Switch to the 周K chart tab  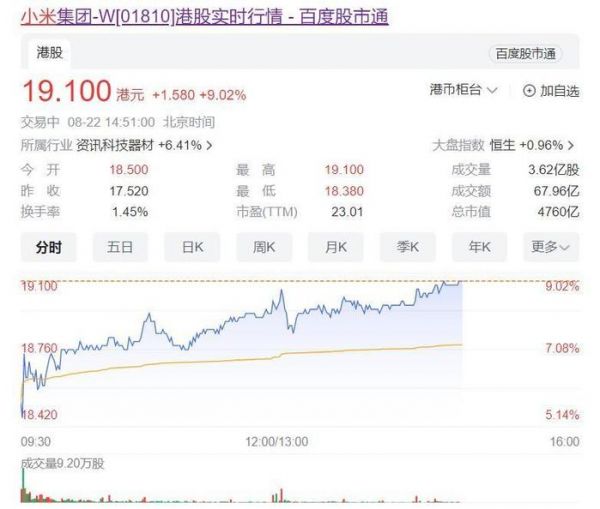pyautogui.click(x=264, y=246)
